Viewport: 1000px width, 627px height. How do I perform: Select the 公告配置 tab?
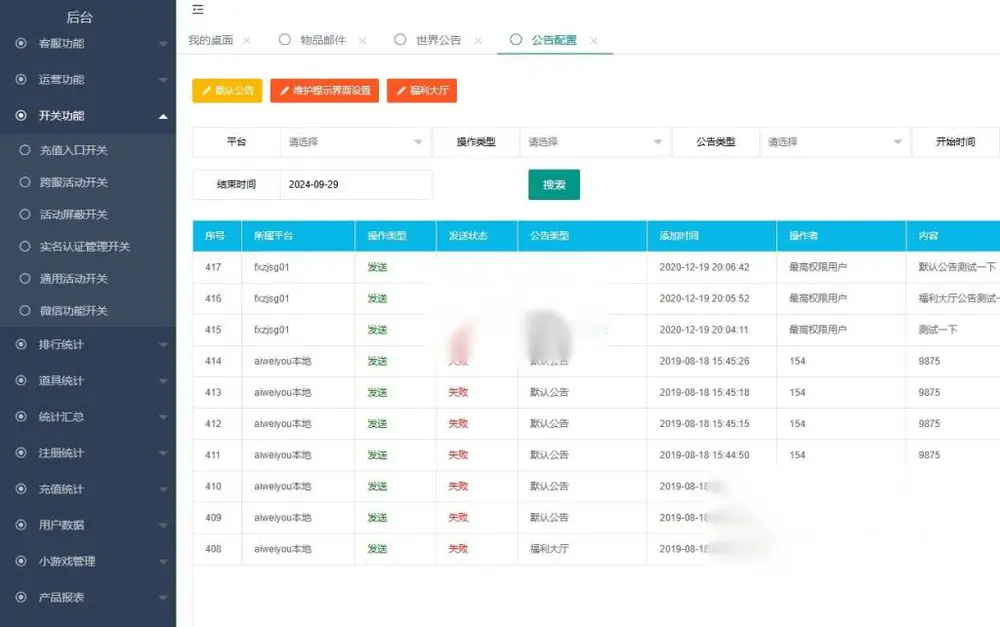point(554,40)
